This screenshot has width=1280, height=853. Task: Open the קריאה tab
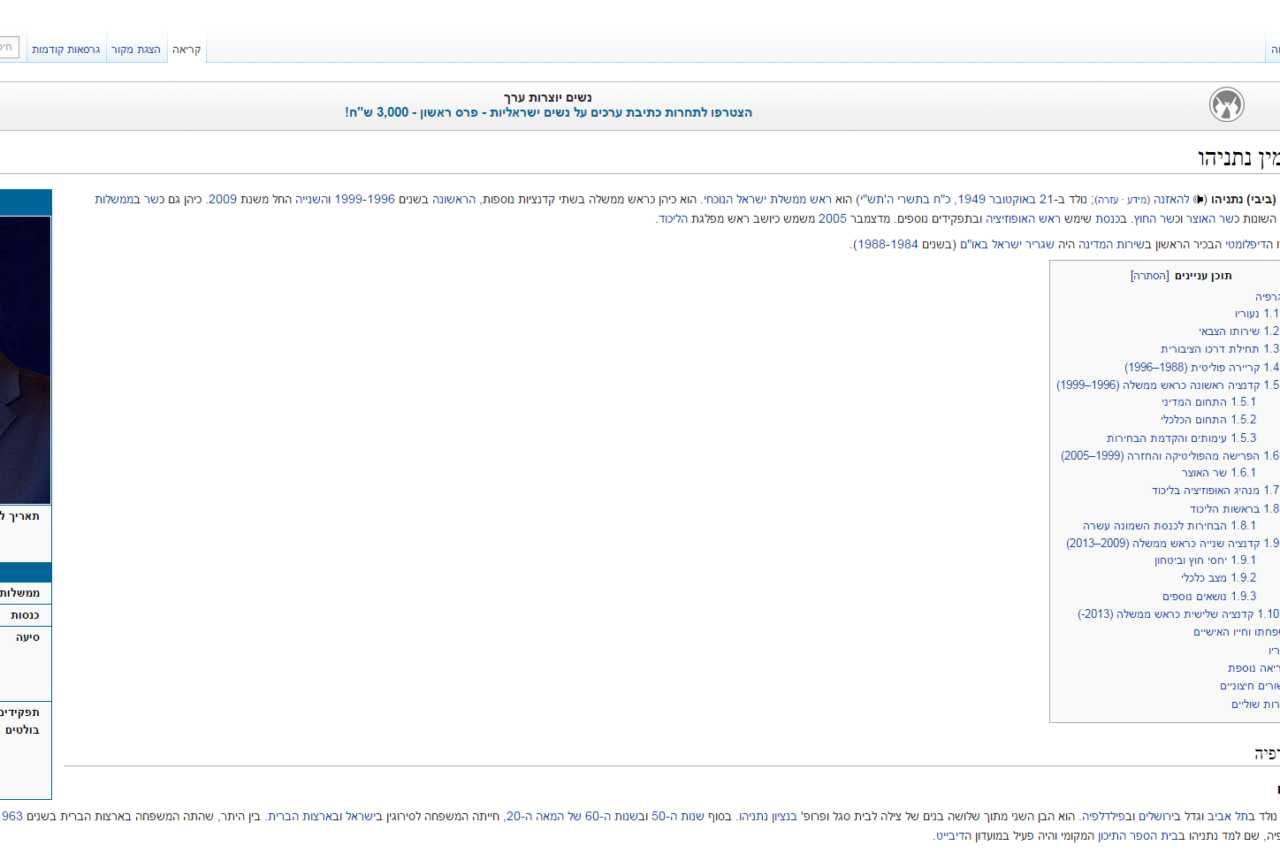[187, 49]
